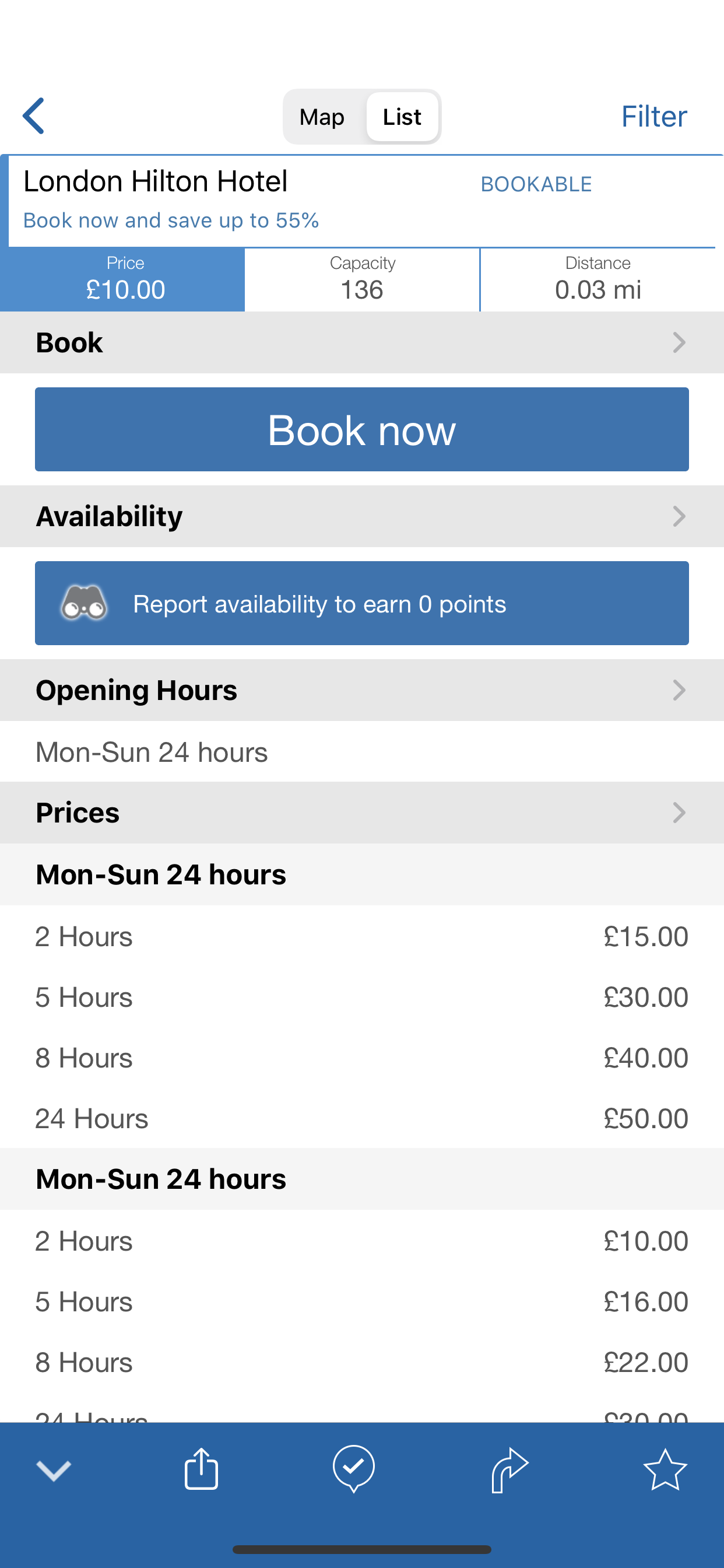724x1568 pixels.
Task: Switch to List view
Action: [x=402, y=116]
